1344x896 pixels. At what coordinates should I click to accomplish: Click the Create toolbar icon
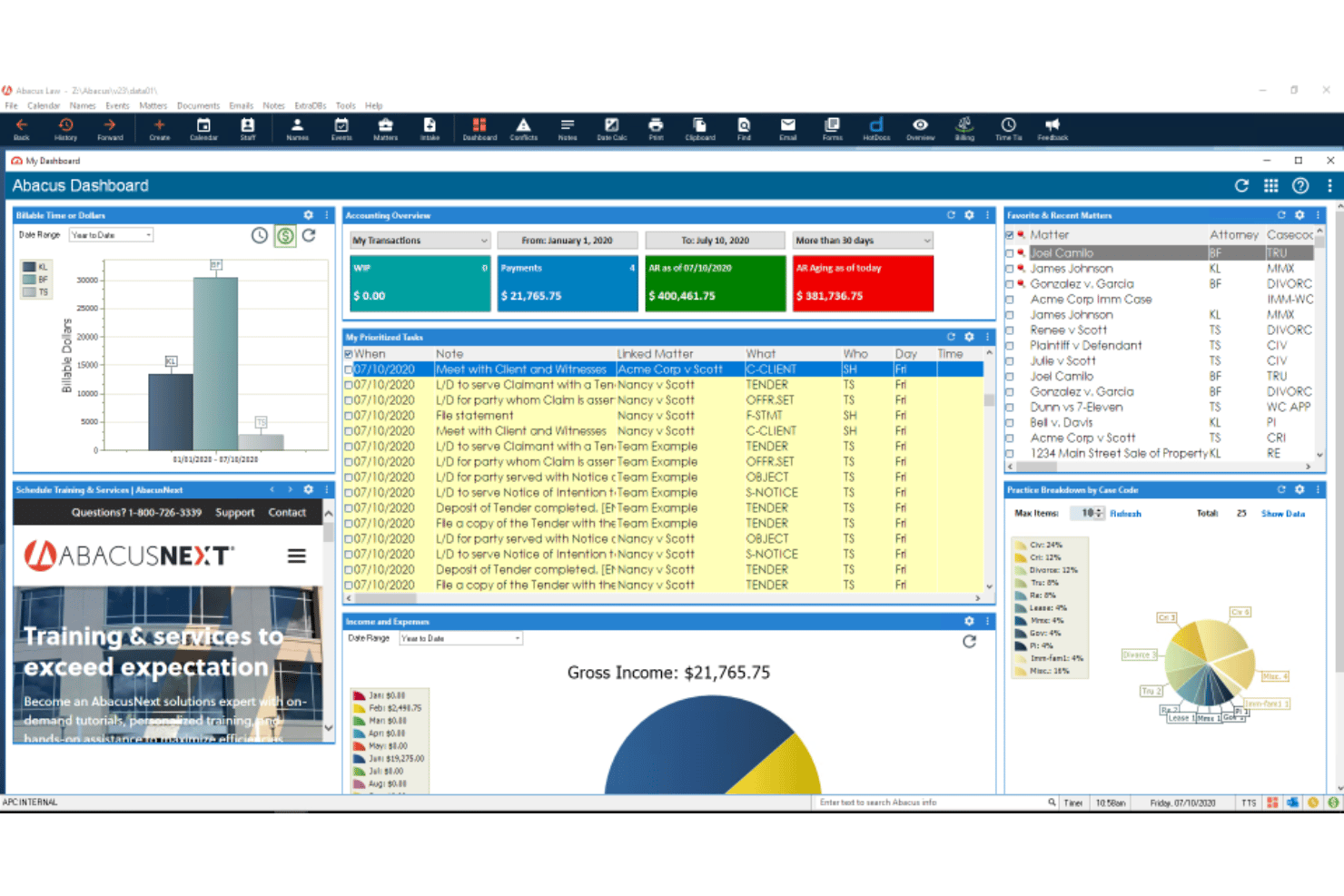pos(159,129)
